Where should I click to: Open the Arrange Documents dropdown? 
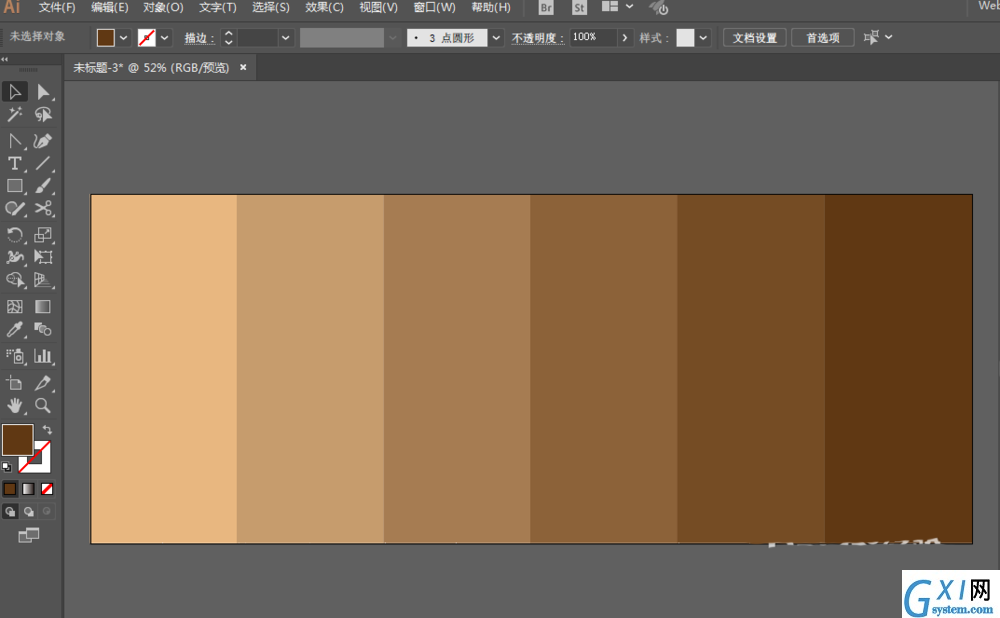(618, 7)
